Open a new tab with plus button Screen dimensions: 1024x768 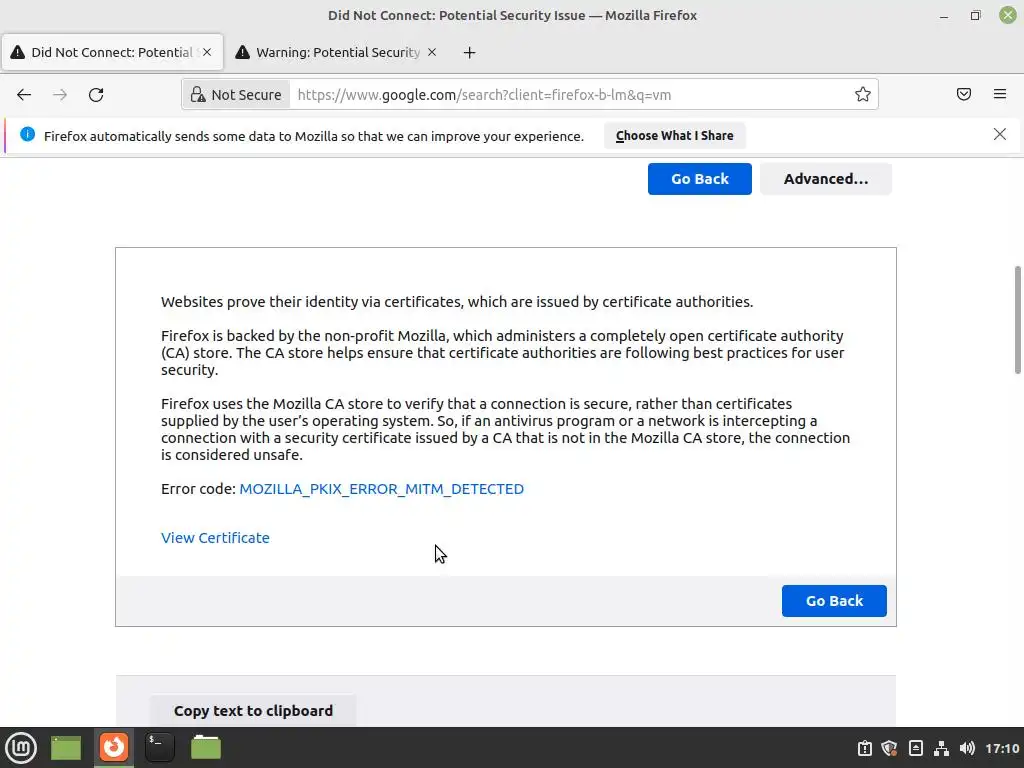click(470, 52)
